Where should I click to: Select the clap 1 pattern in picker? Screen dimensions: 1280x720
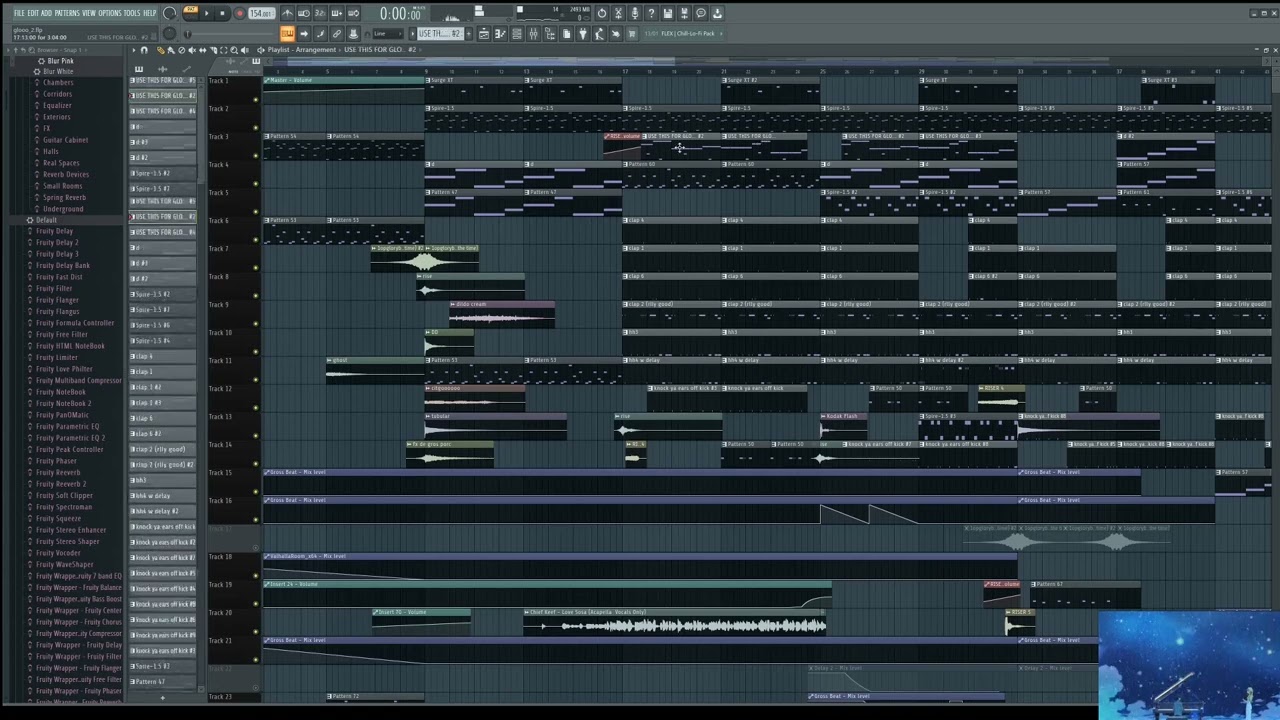(163, 371)
